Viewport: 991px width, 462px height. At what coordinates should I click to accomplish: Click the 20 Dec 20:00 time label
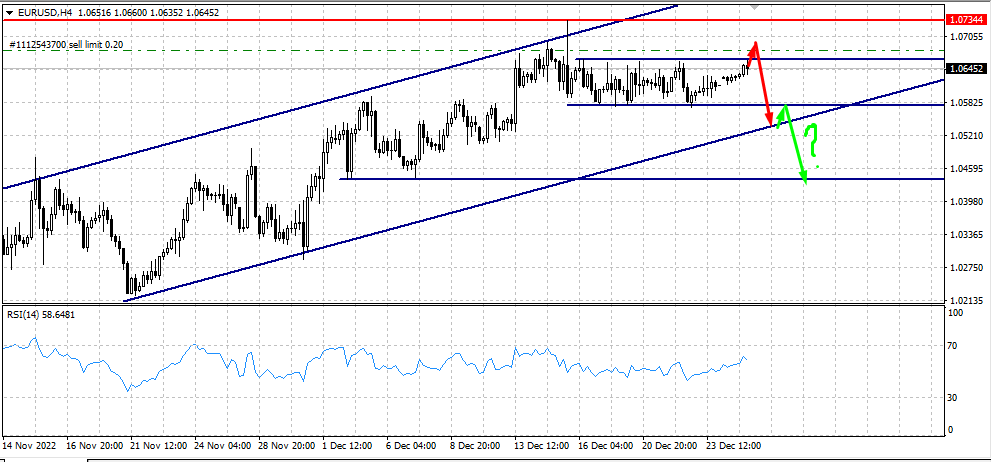click(670, 446)
